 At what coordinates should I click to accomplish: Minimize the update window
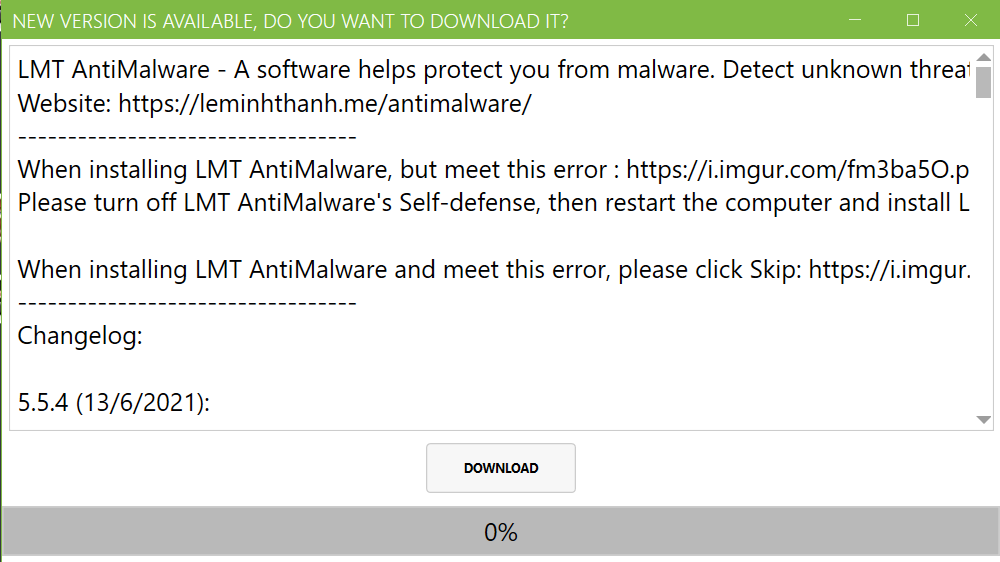click(857, 20)
